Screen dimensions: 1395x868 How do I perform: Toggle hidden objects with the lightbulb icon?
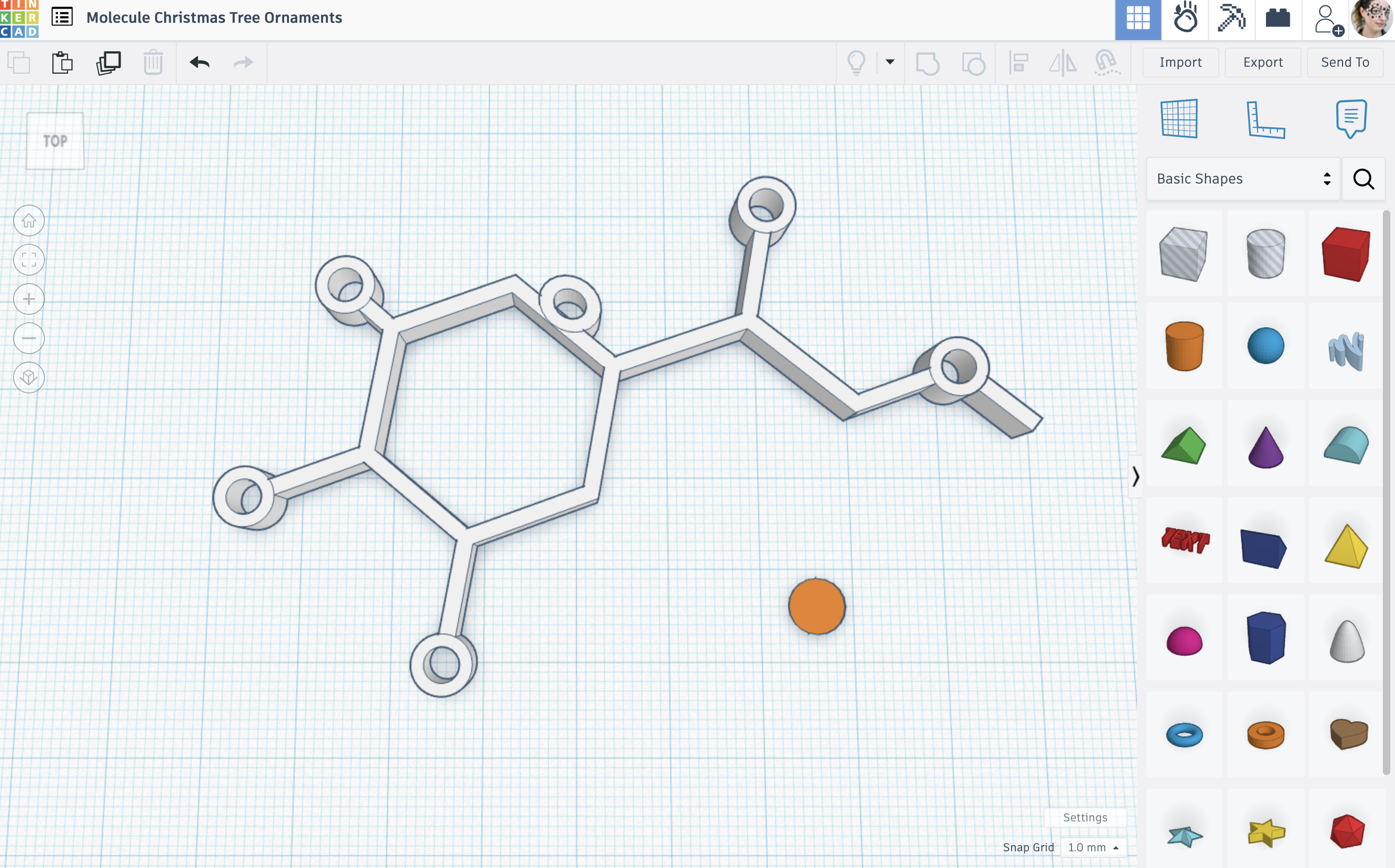pos(854,62)
